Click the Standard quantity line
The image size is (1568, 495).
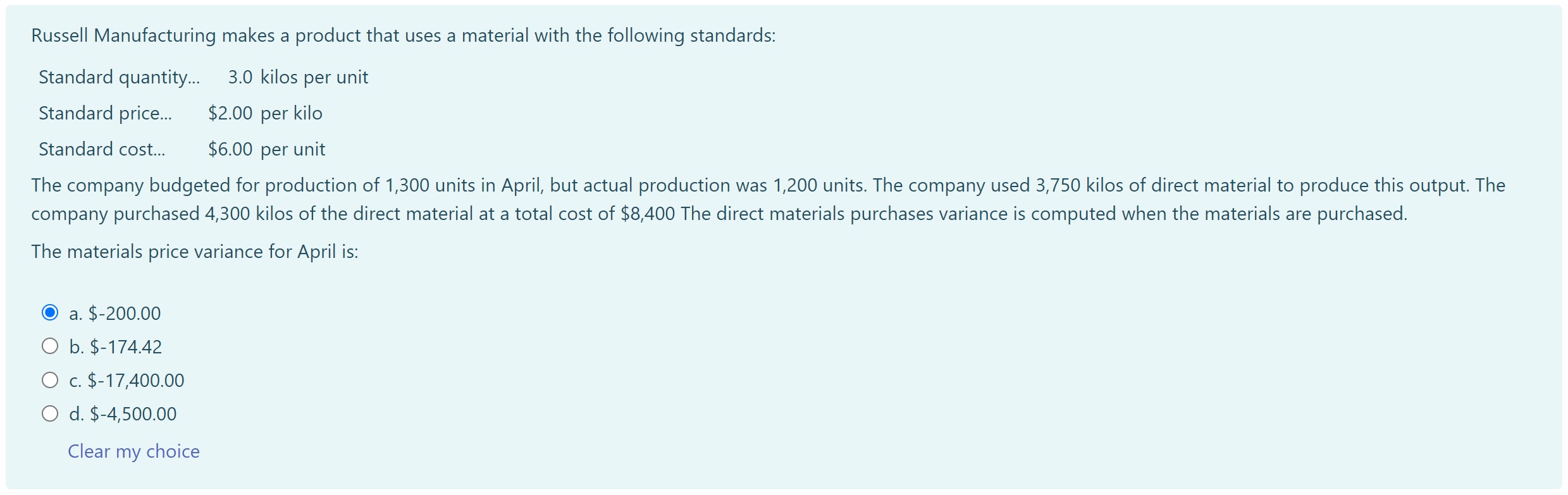coord(203,76)
